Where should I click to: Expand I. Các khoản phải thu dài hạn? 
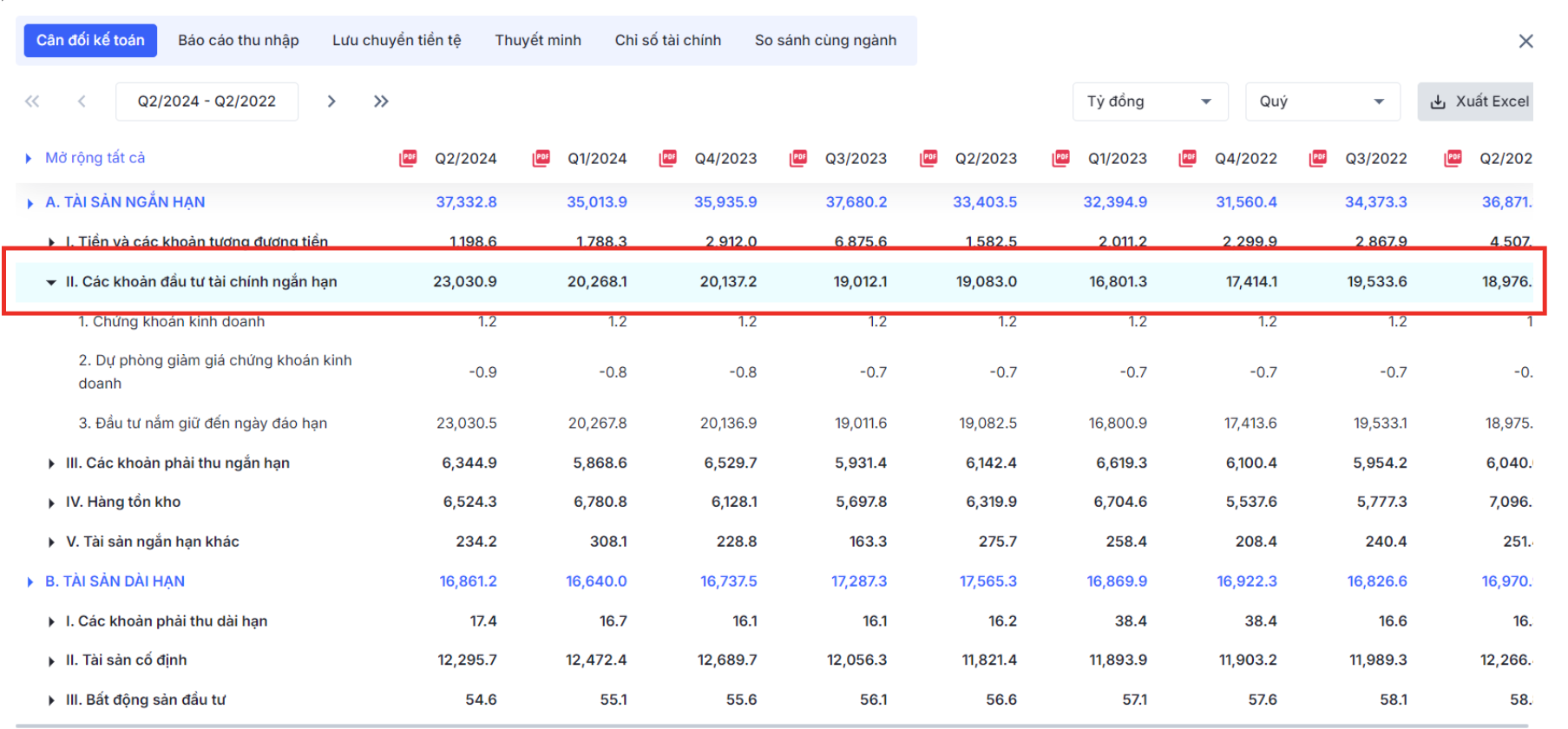coord(51,621)
